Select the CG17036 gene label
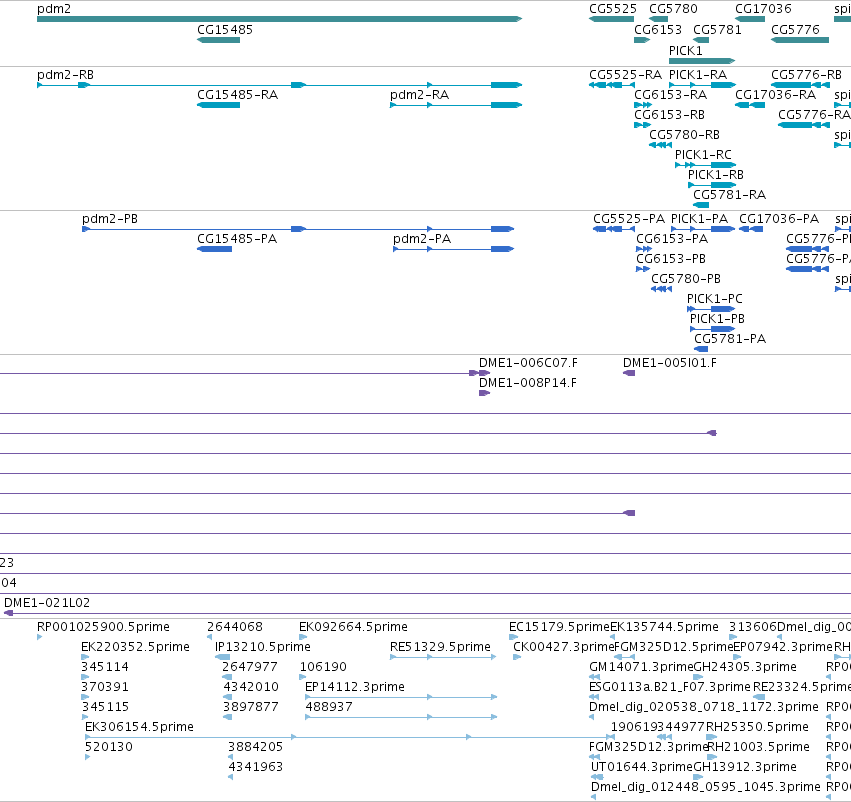This screenshot has width=851, height=802. click(x=763, y=9)
